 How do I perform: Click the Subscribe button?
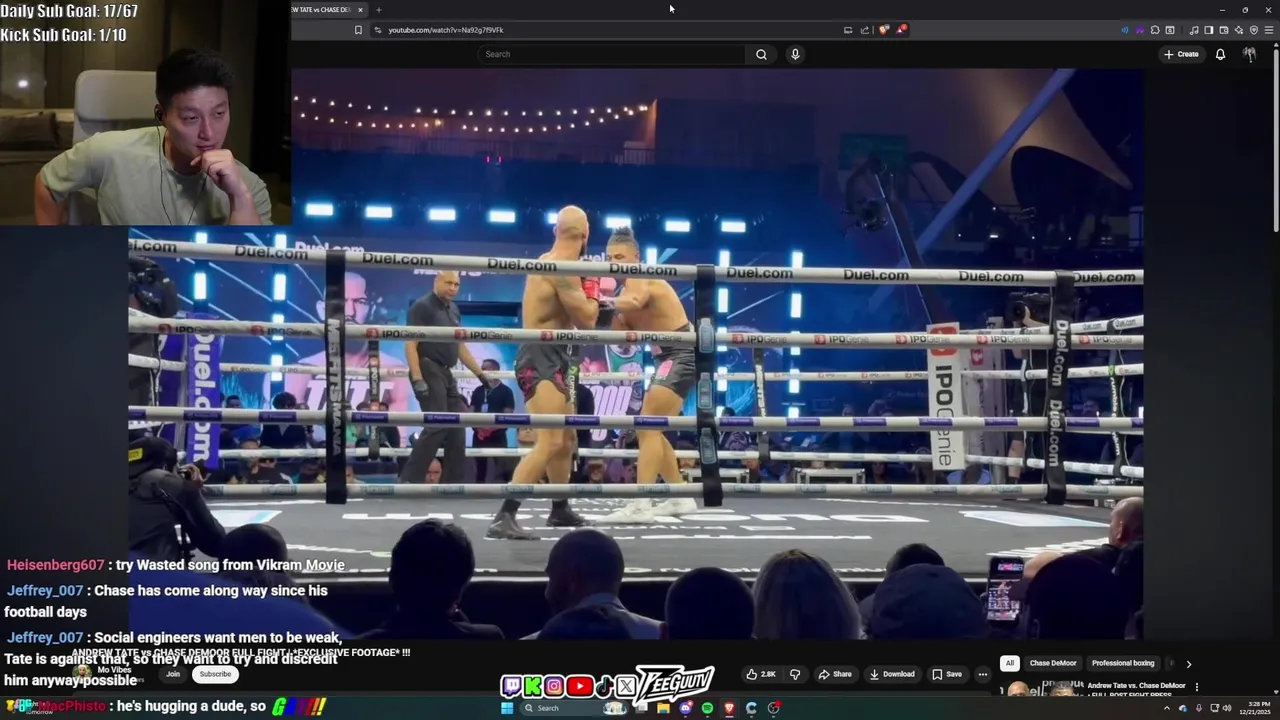point(215,674)
